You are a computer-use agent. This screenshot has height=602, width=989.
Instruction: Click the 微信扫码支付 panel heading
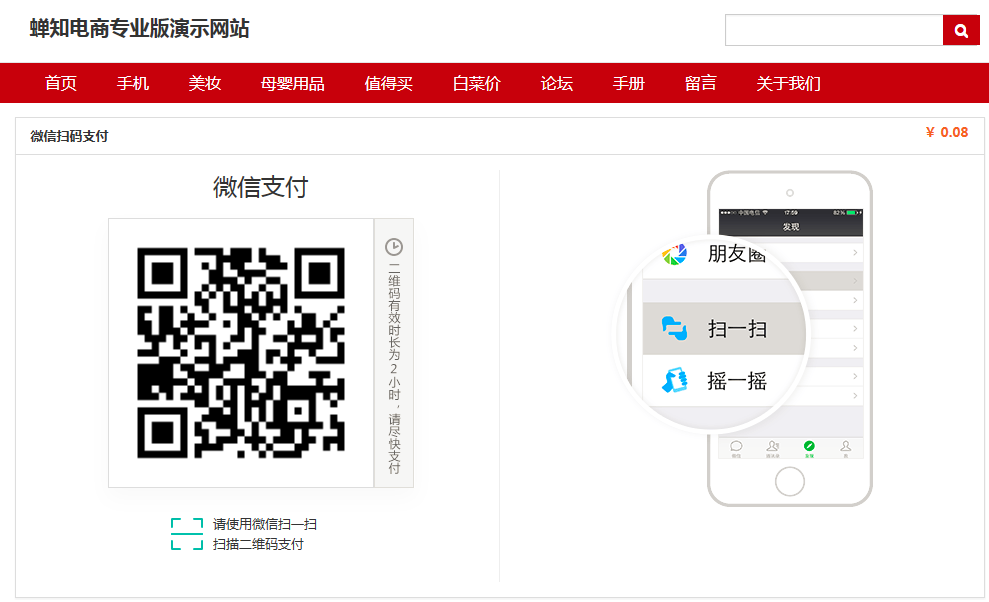tap(69, 136)
